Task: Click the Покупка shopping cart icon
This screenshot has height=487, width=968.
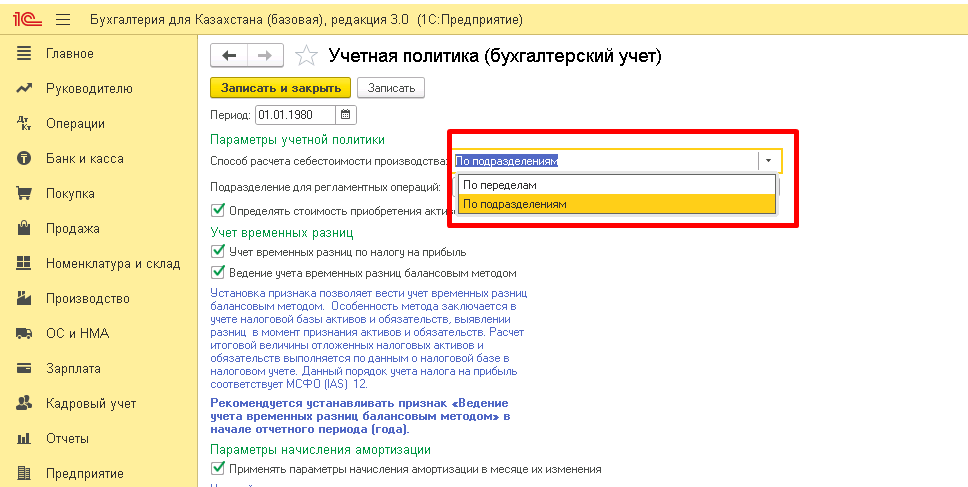Action: pyautogui.click(x=25, y=194)
